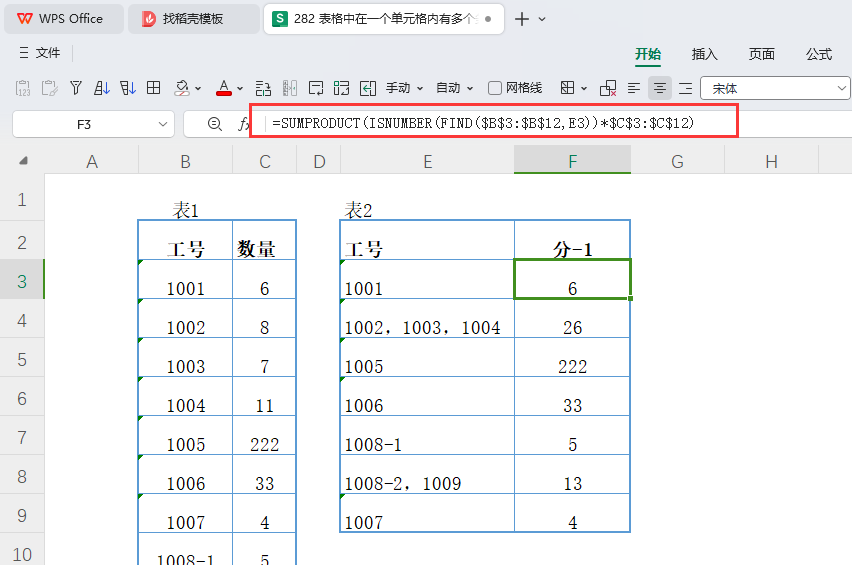Select column A header

coord(92,161)
